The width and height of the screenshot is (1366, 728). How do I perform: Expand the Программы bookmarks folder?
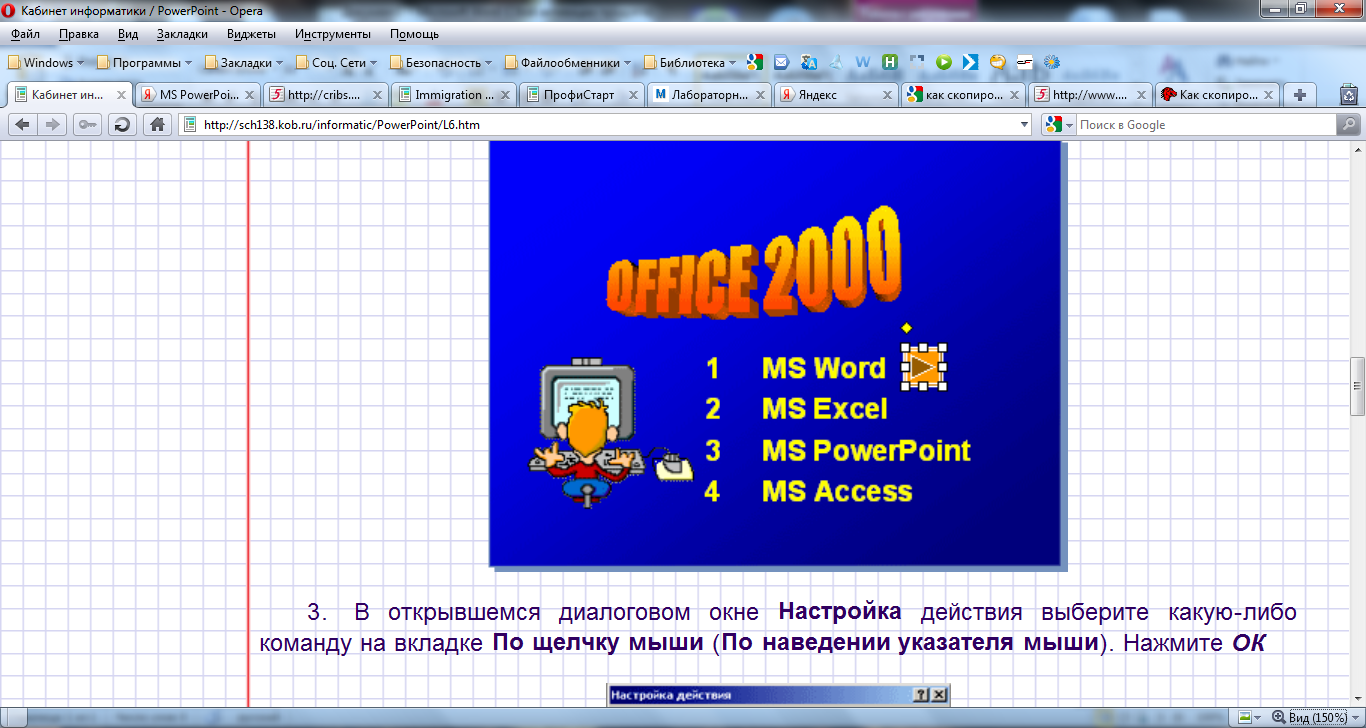[145, 62]
